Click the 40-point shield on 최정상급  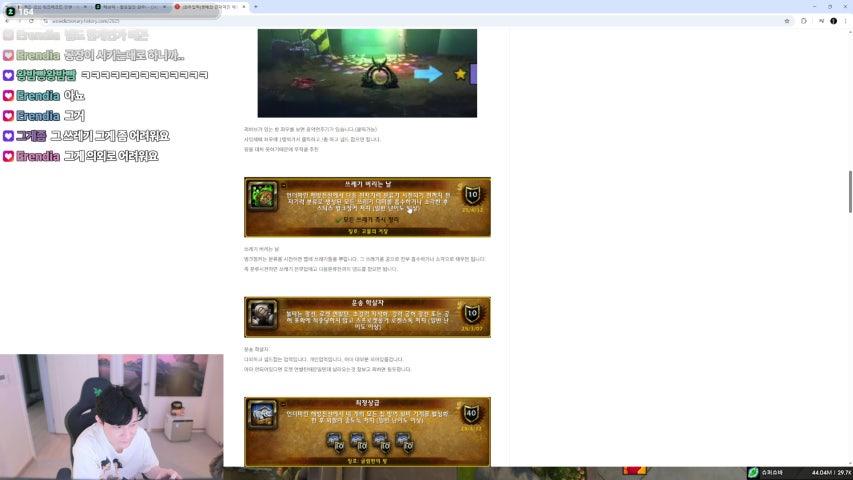[x=472, y=413]
